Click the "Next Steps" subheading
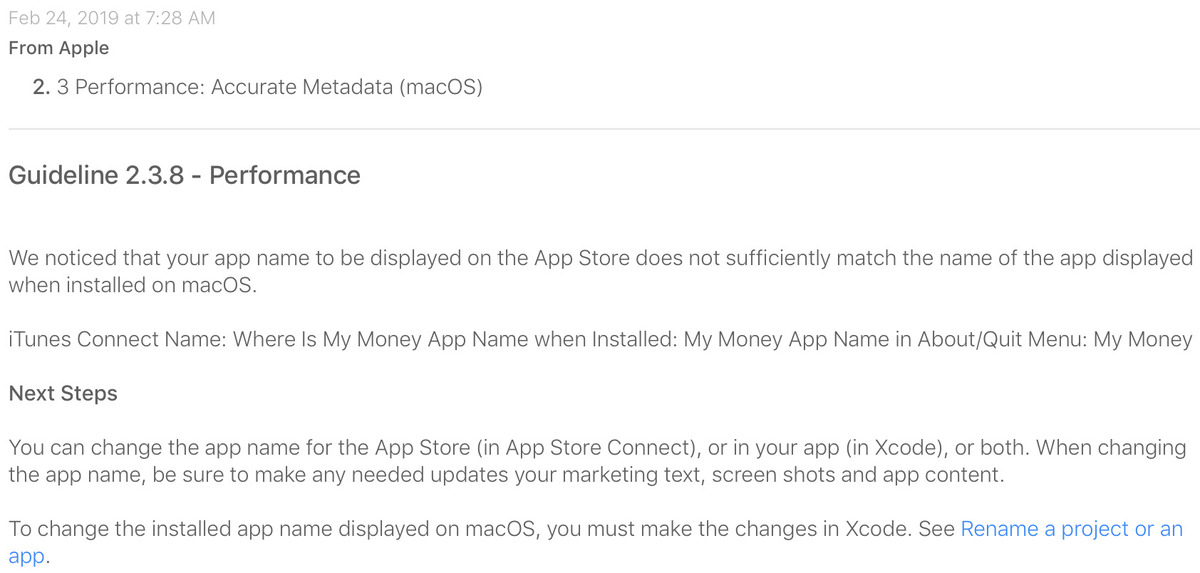This screenshot has height=573, width=1200. 63,394
